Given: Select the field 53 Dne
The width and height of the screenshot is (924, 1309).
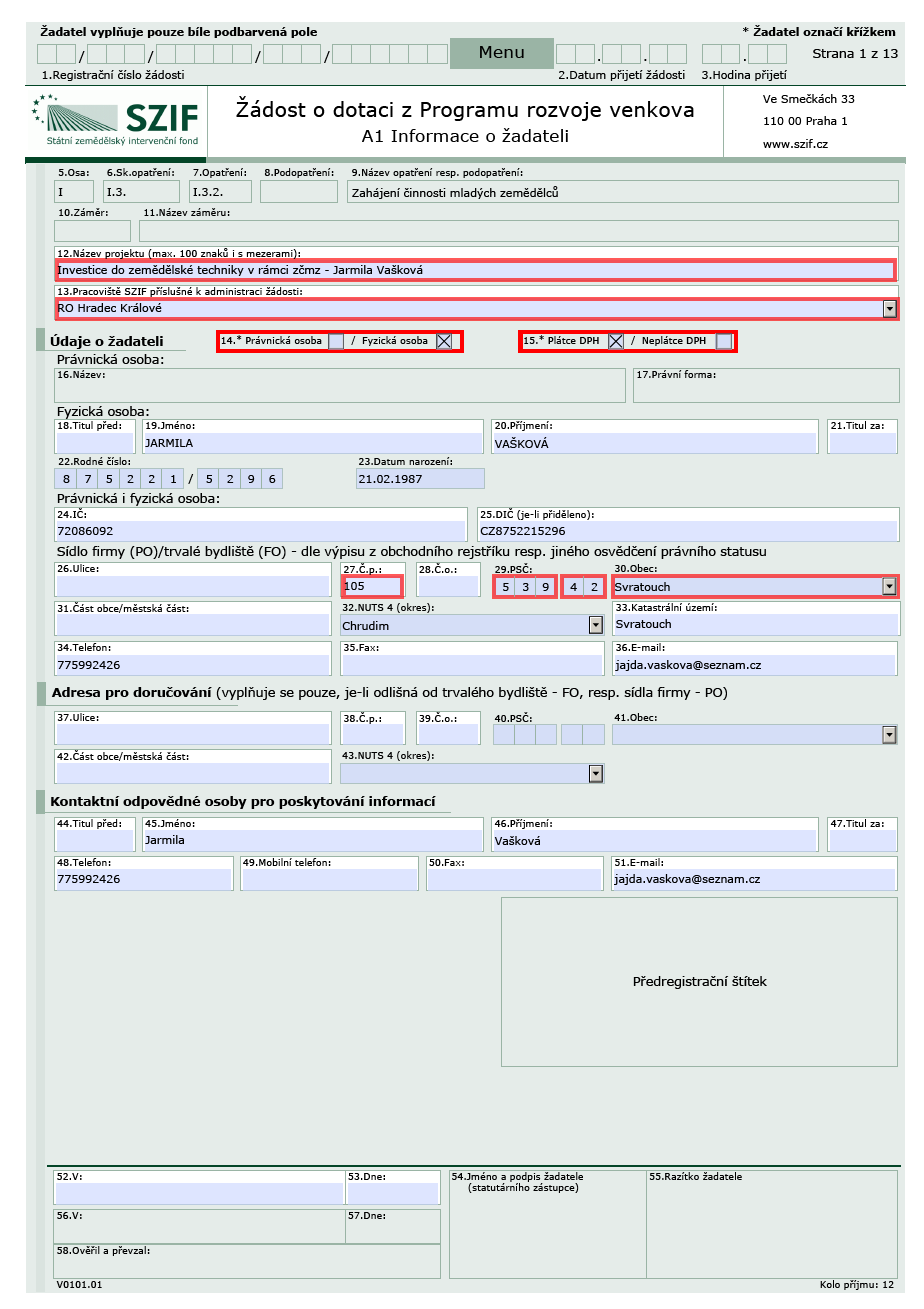Looking at the screenshot, I should pyautogui.click(x=393, y=1193).
